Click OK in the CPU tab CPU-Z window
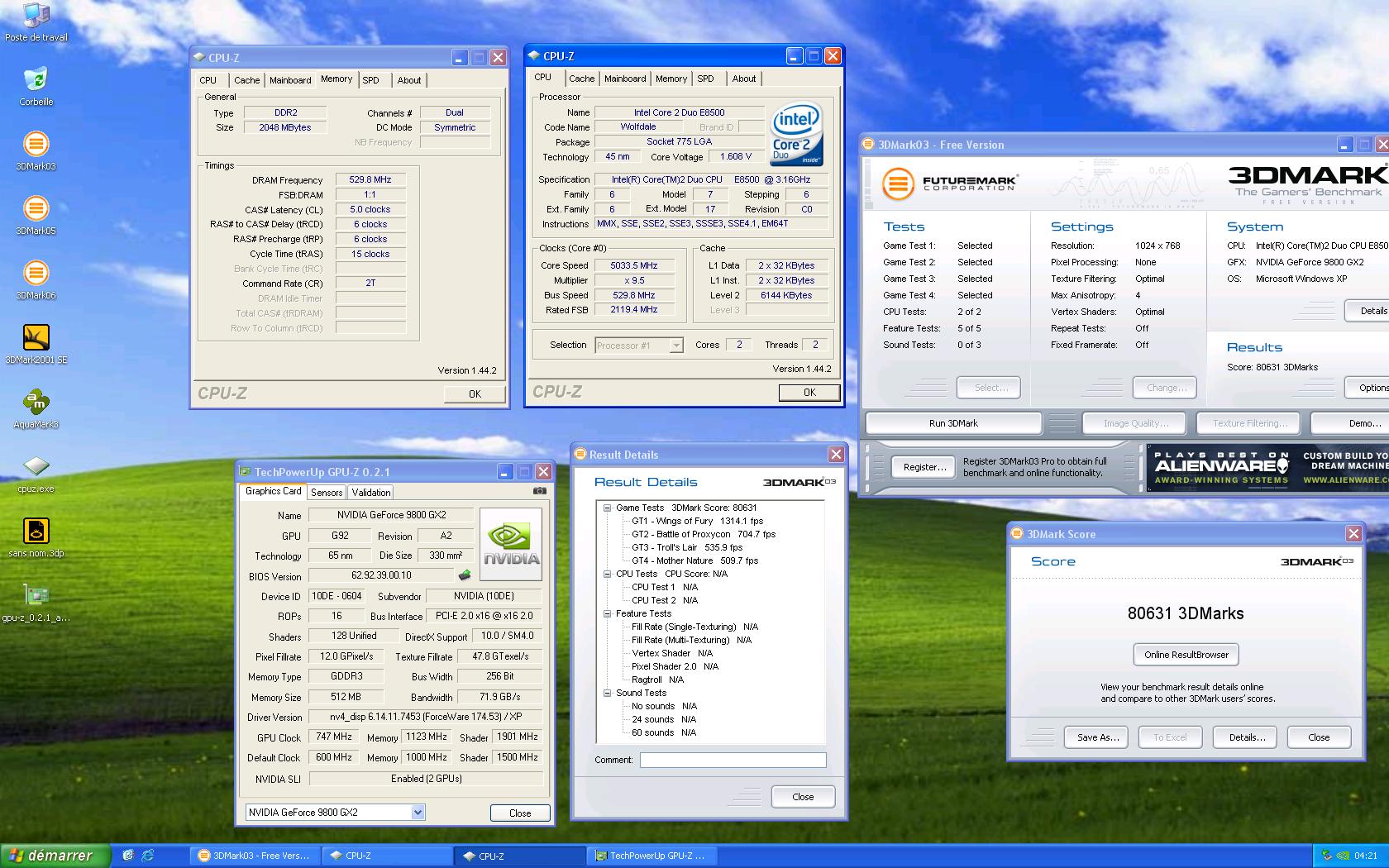 (x=809, y=393)
